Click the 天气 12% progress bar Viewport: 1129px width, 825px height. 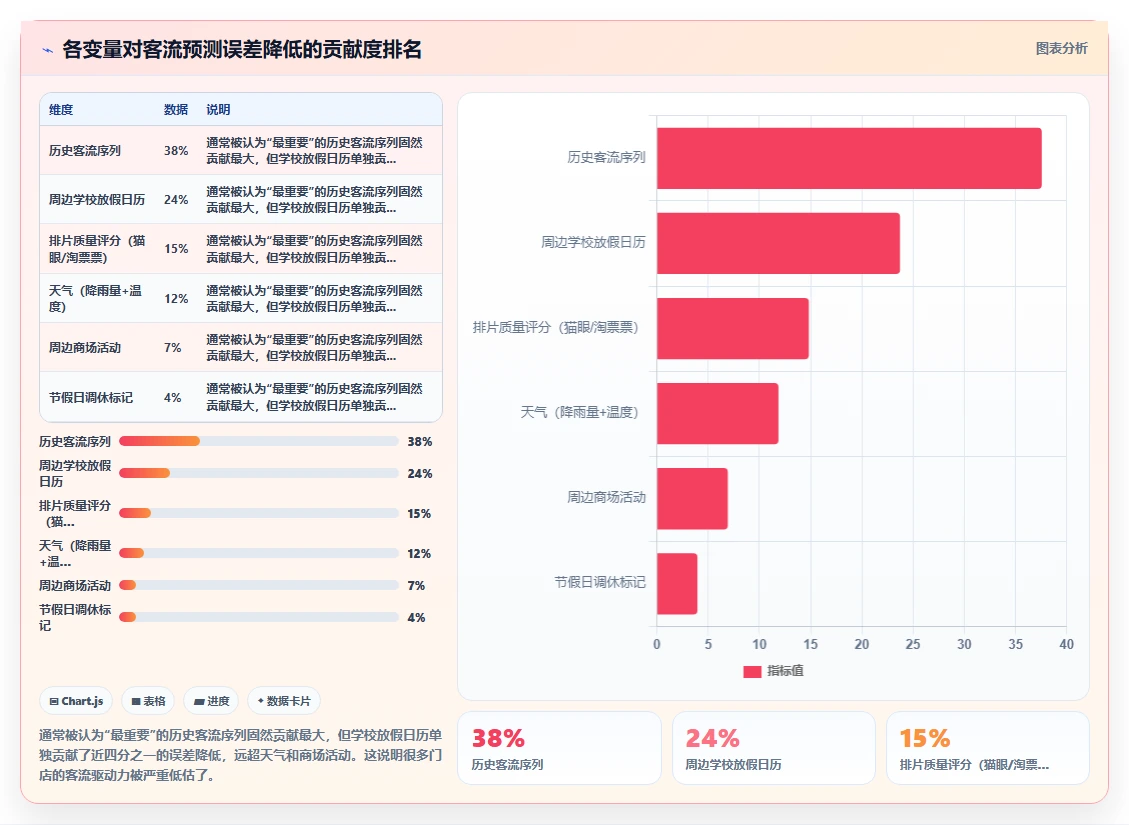coord(258,553)
